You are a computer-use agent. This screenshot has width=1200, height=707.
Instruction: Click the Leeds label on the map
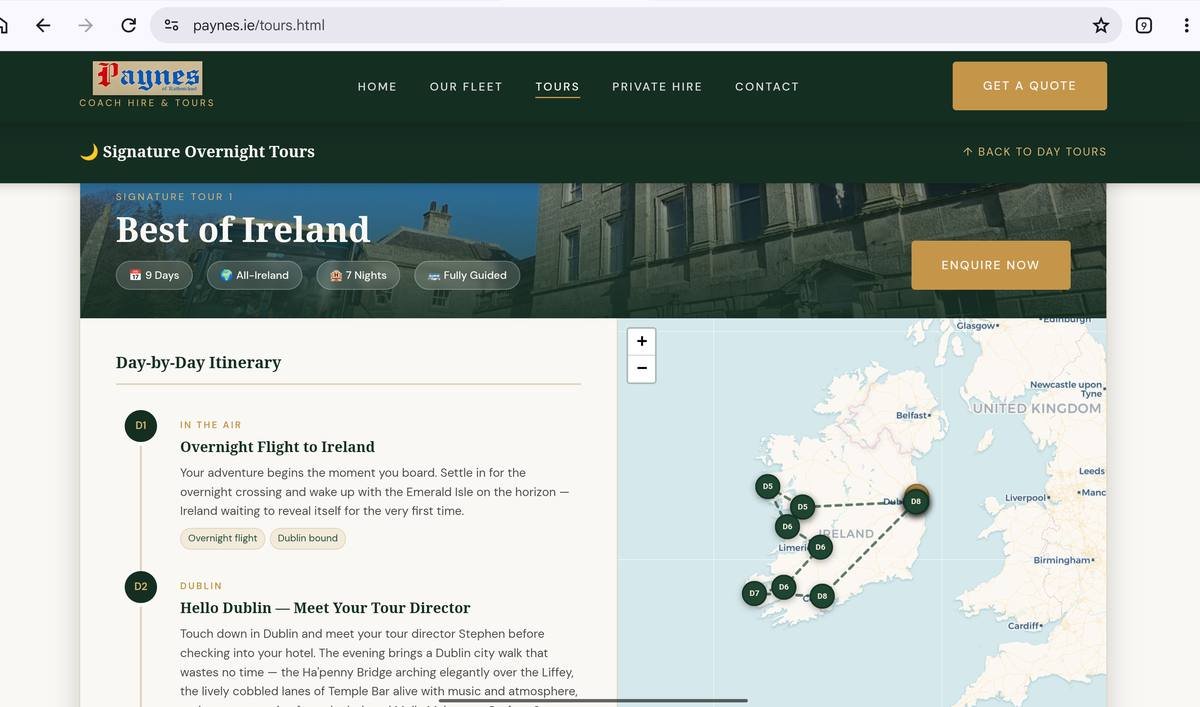point(1092,471)
